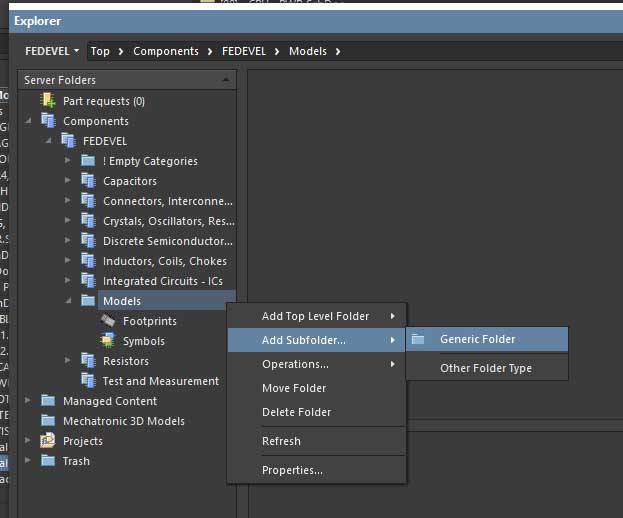Screen dimensions: 623x518
Task: Click the Part requests icon
Action: [x=47, y=101]
